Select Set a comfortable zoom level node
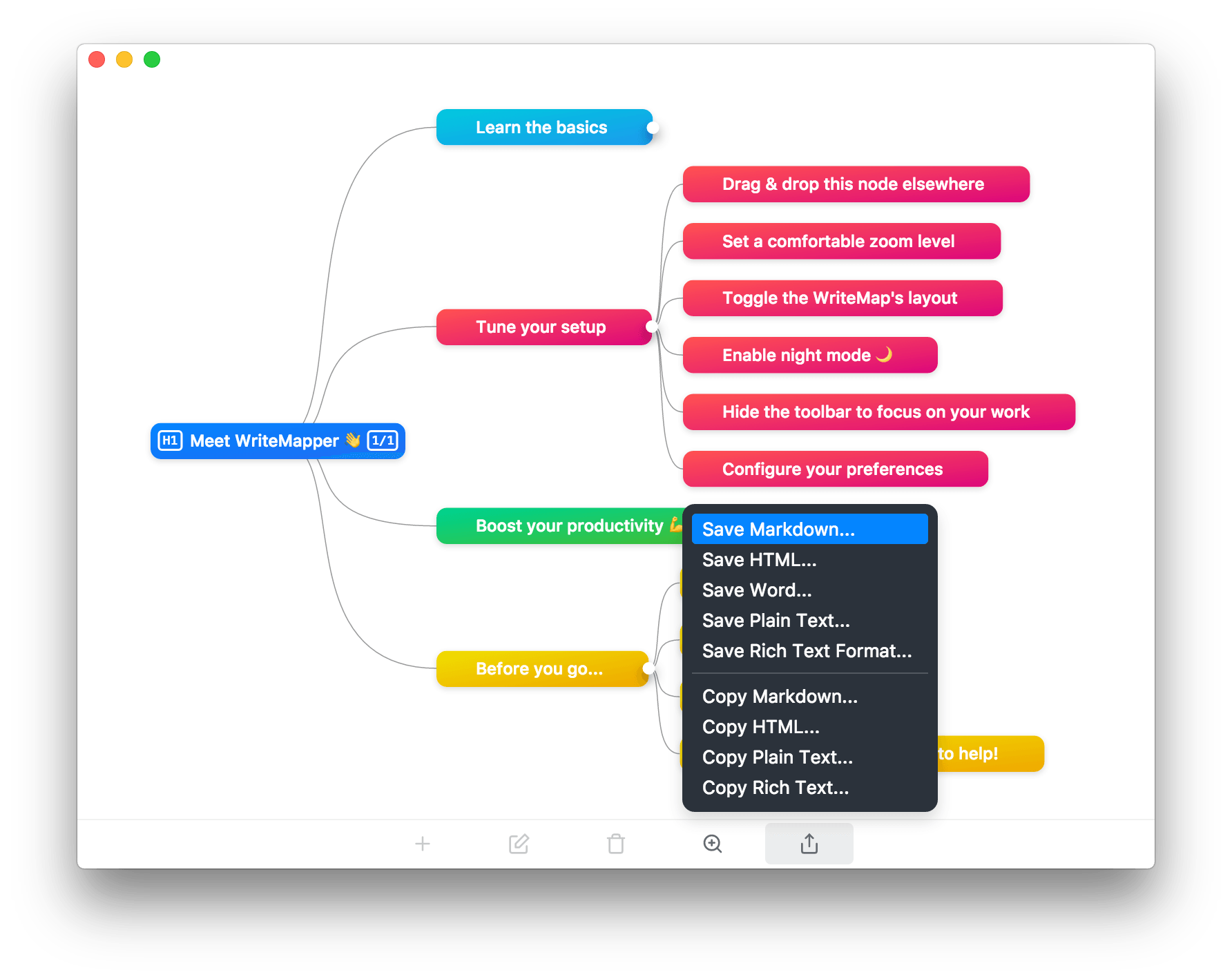Viewport: 1232px width, 979px height. pos(842,241)
